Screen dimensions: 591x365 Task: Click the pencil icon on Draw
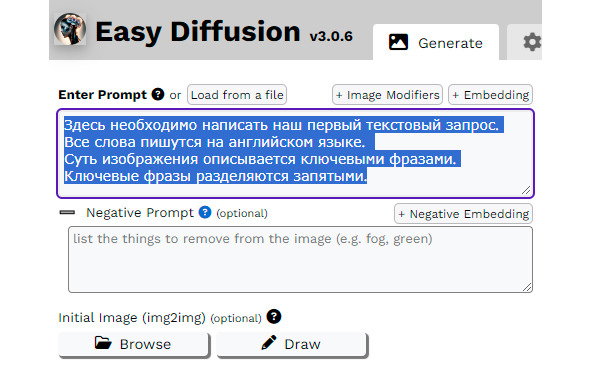(x=269, y=343)
